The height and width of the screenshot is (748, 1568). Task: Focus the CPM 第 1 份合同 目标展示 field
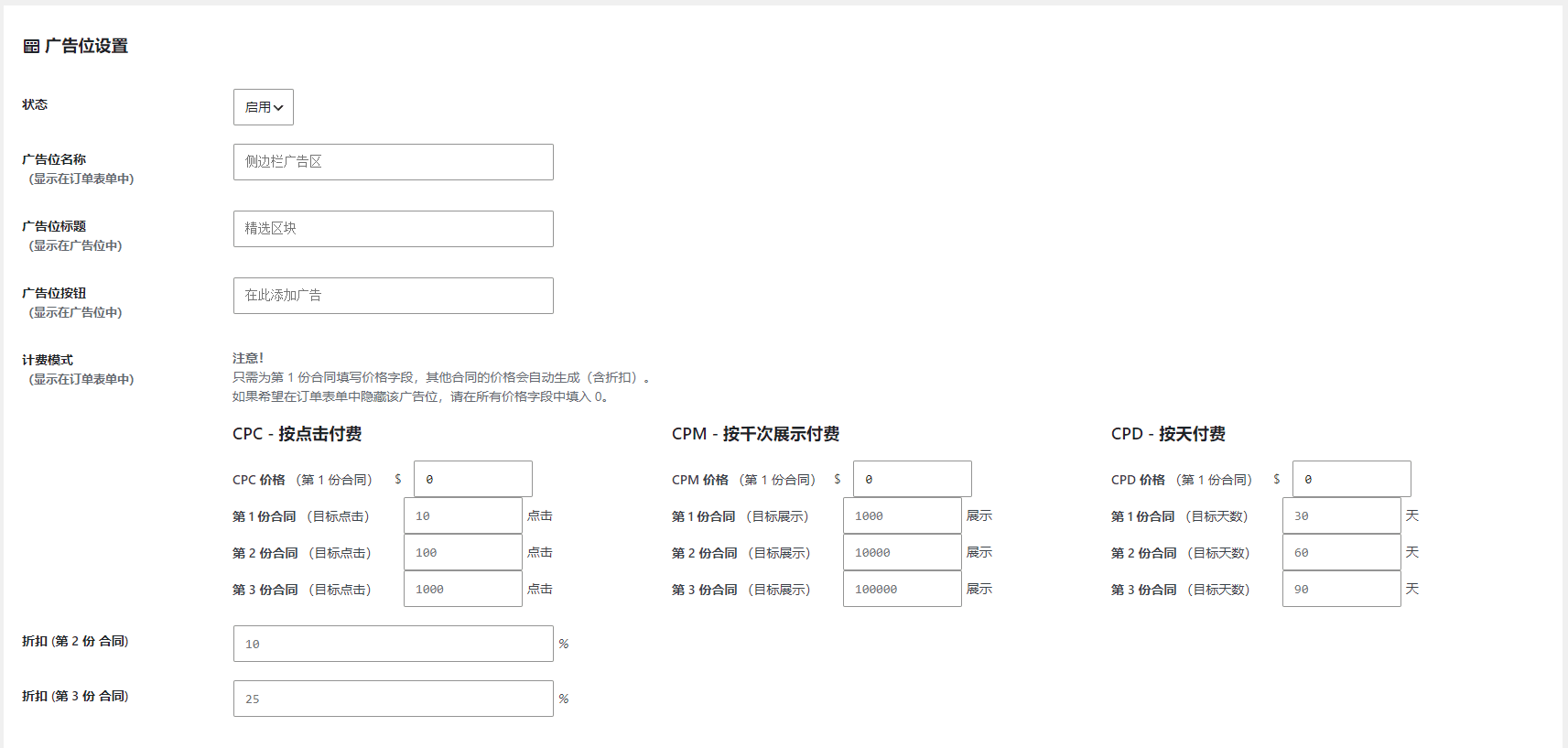click(x=903, y=515)
